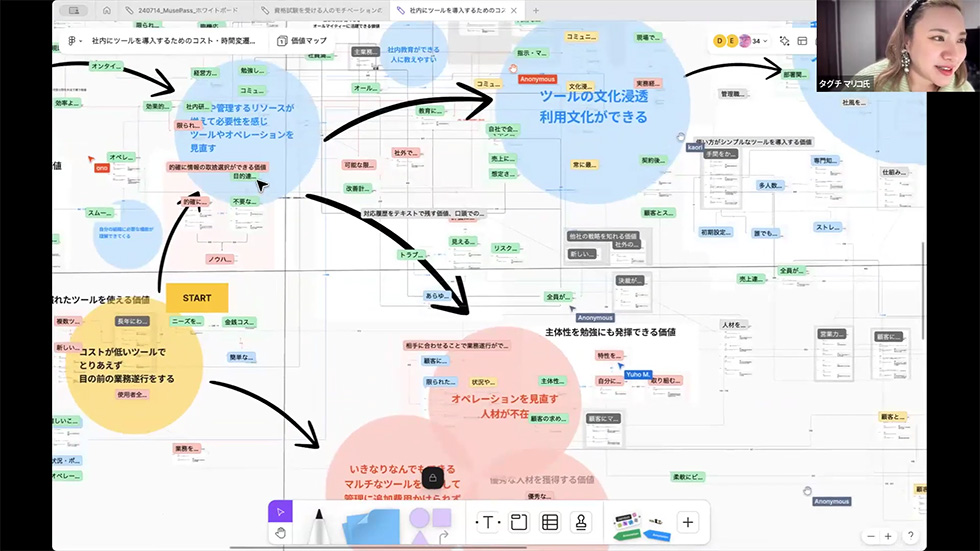Open the Stamp tool
980x551 pixels.
pyautogui.click(x=581, y=522)
